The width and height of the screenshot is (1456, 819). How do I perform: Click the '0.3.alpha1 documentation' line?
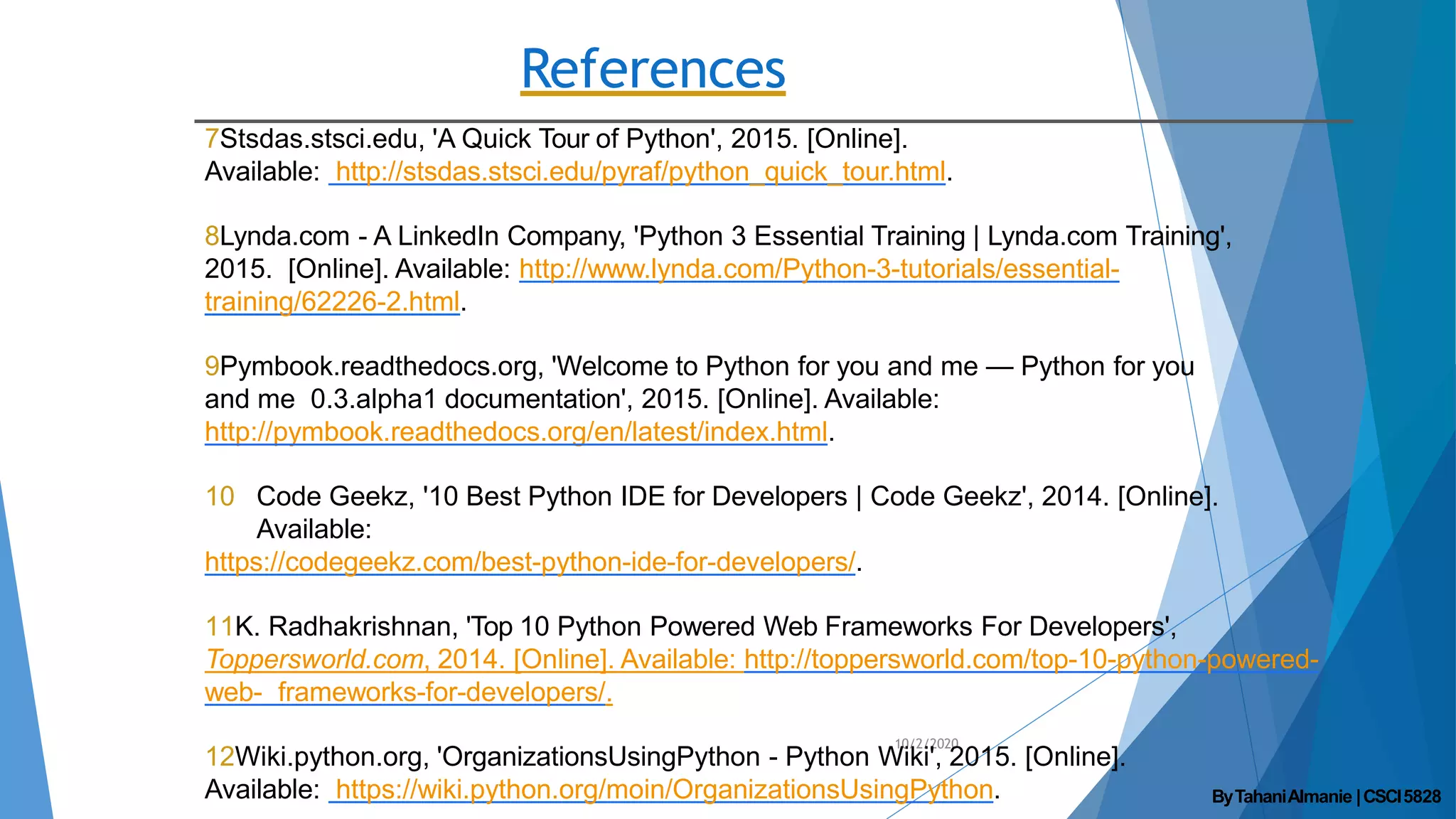coord(572,399)
